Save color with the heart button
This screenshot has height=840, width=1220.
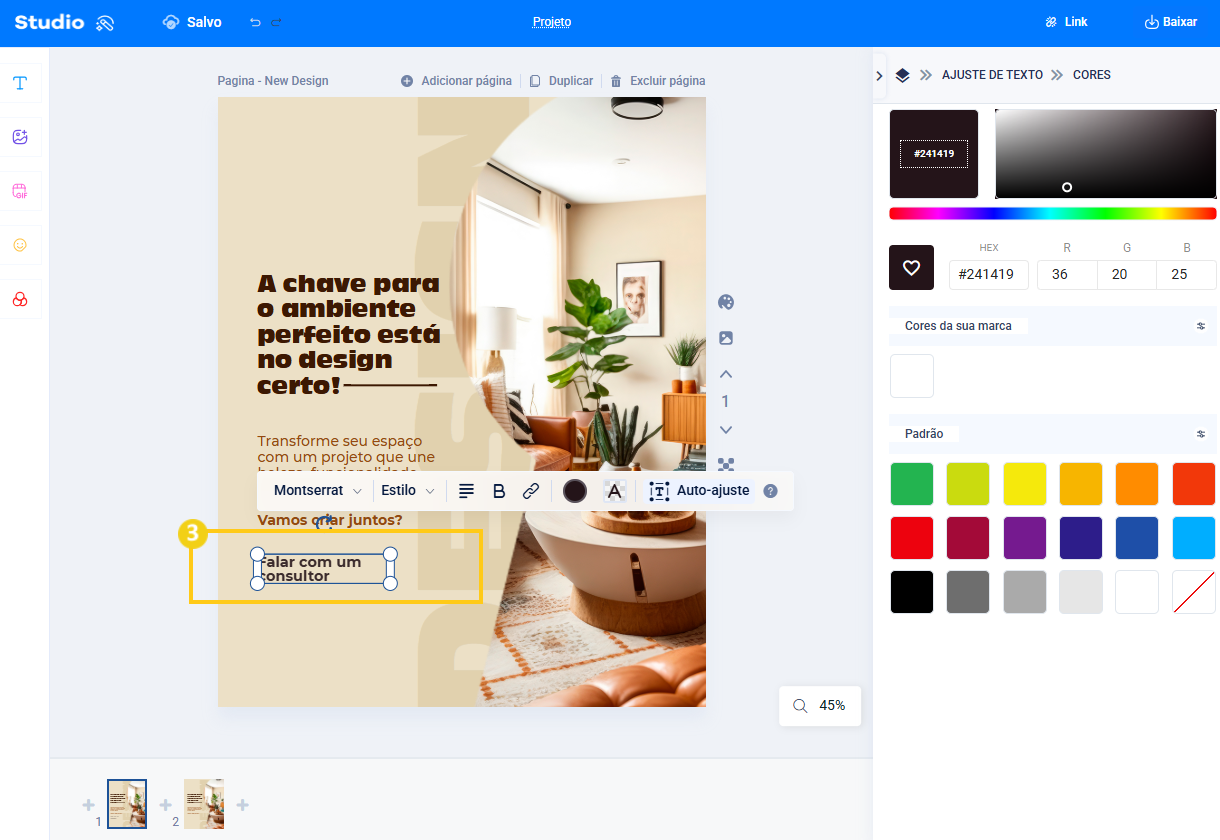point(911,267)
